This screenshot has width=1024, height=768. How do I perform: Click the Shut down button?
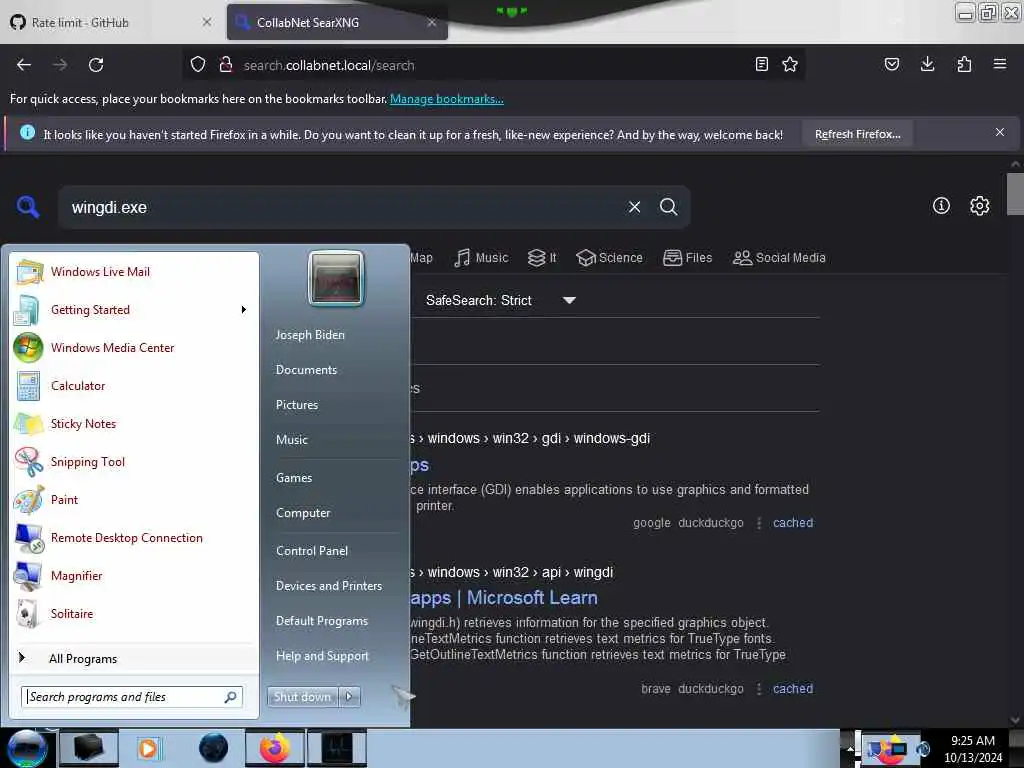coord(302,697)
